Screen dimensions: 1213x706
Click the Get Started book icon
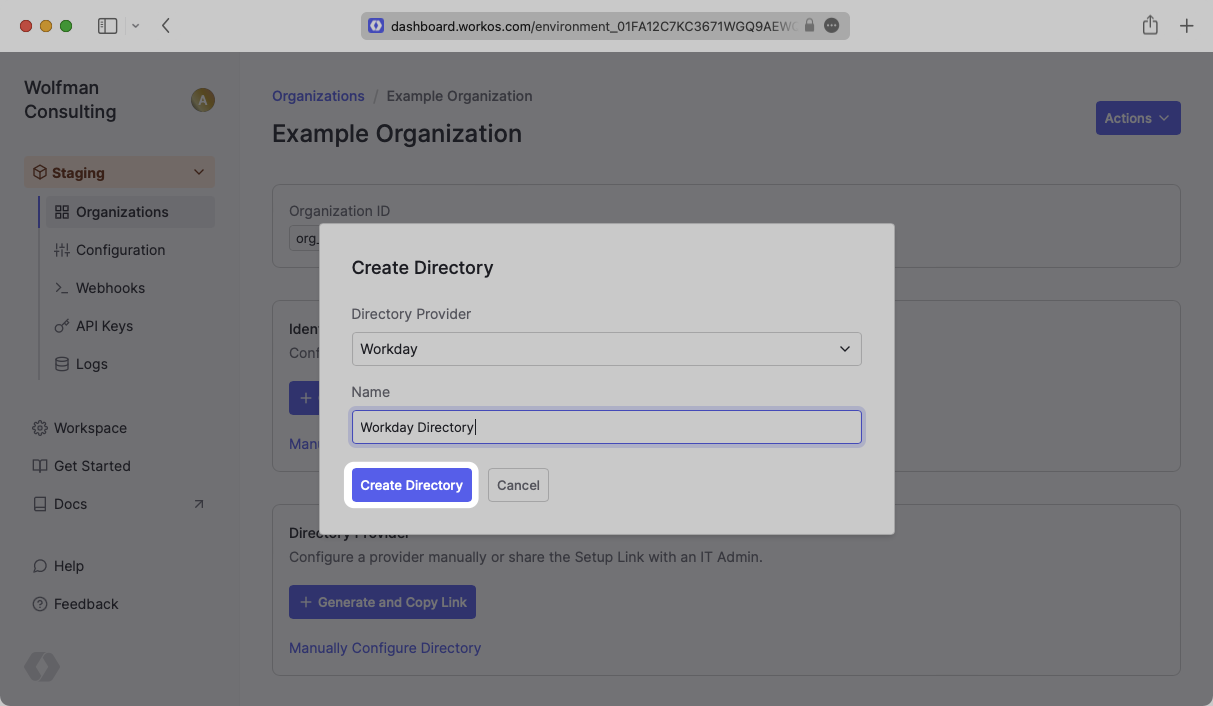point(40,466)
